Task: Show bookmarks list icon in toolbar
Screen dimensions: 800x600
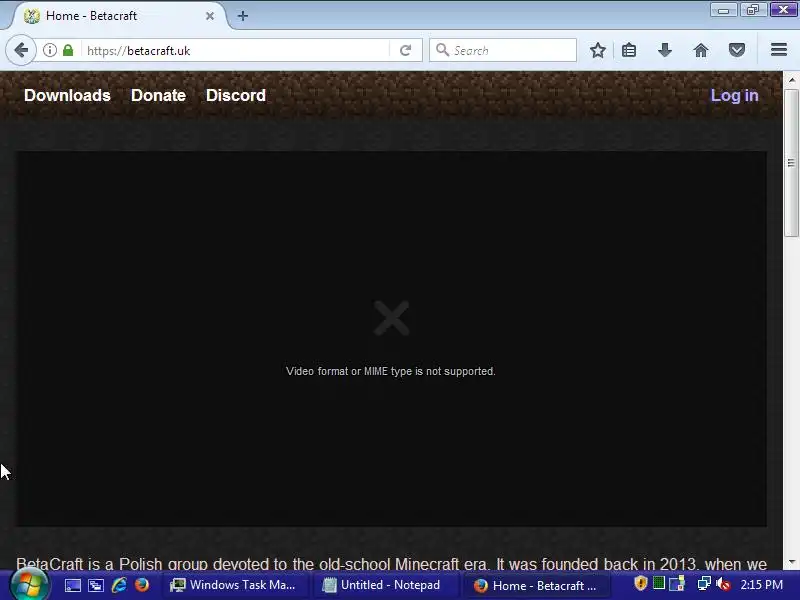Action: pos(629,50)
